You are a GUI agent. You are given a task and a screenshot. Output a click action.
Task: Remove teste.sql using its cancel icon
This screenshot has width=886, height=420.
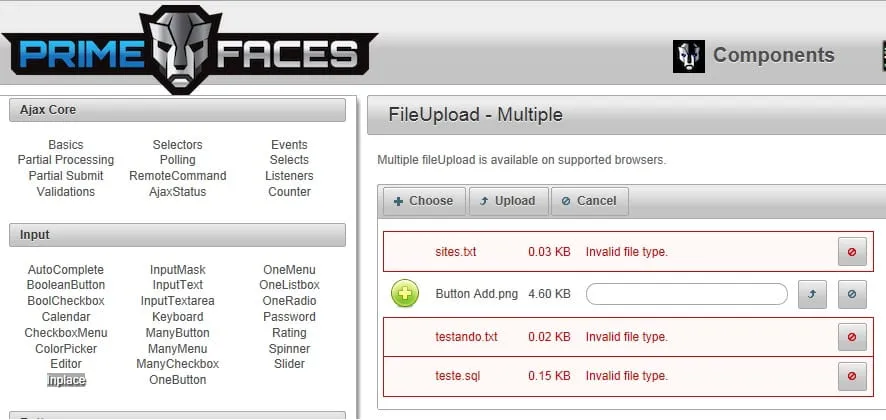point(852,376)
